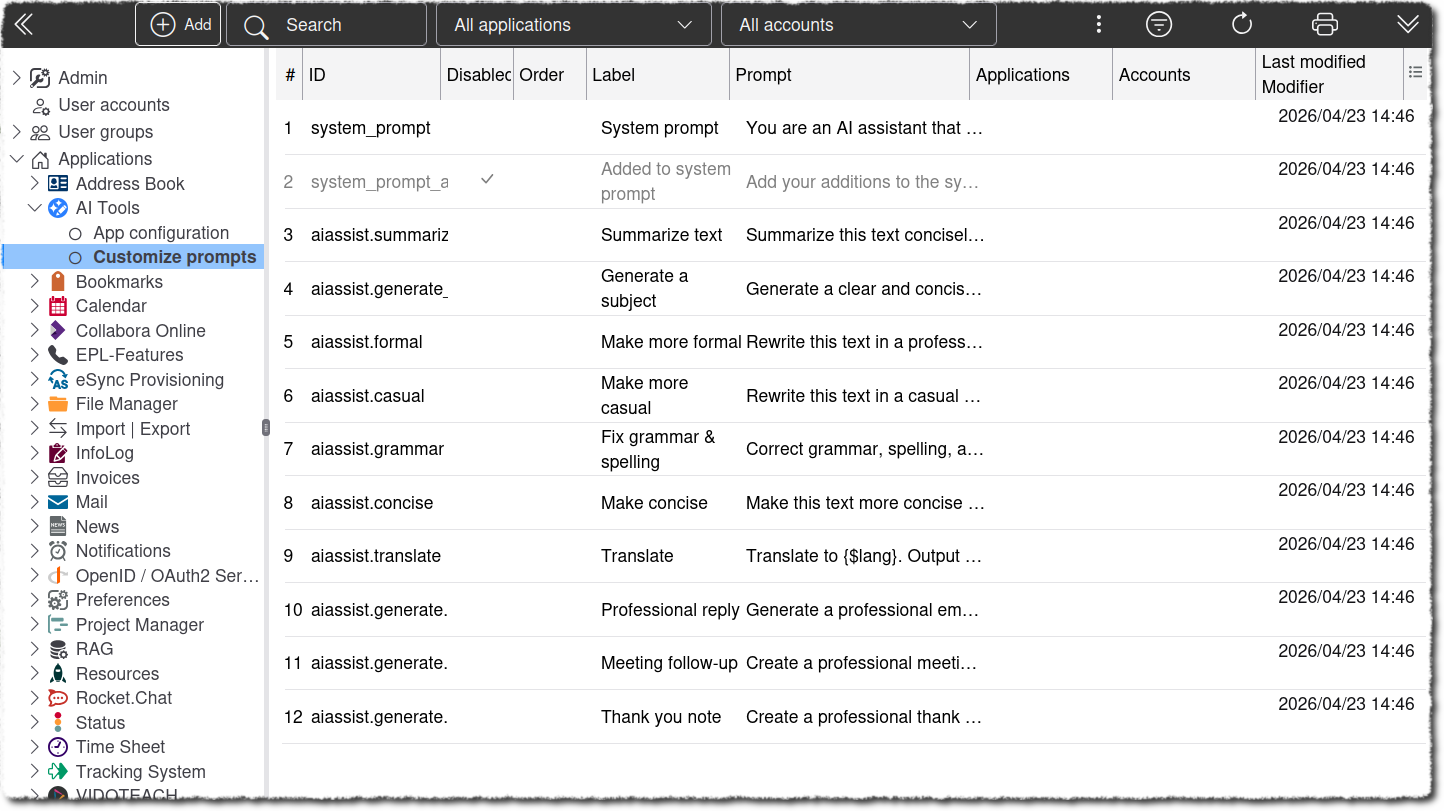
Task: Click the Rocket.Chat icon in tree
Action: coord(58,698)
